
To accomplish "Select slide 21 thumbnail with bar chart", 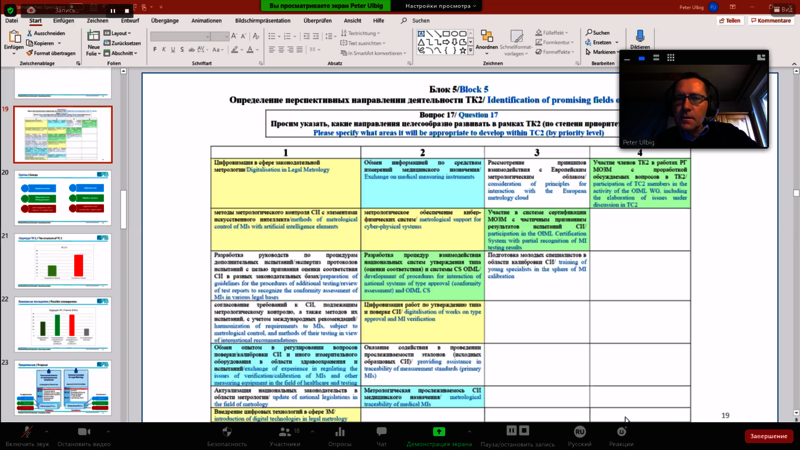I will click(x=63, y=260).
